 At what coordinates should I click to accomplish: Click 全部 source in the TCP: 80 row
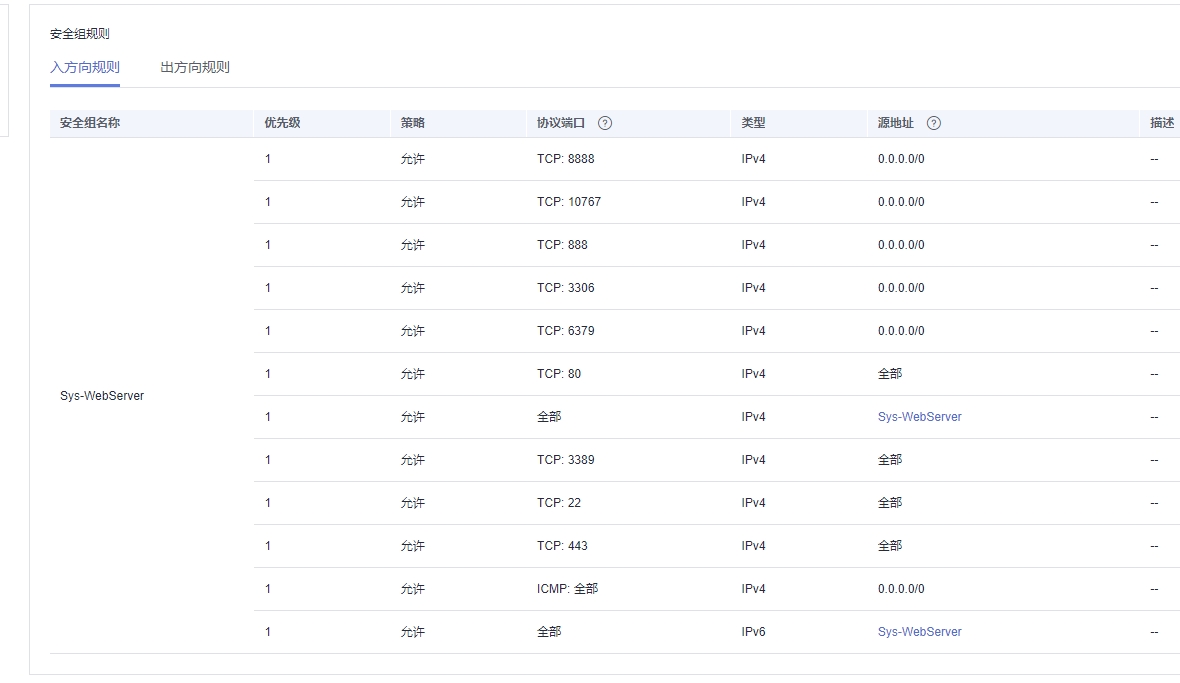click(x=890, y=374)
